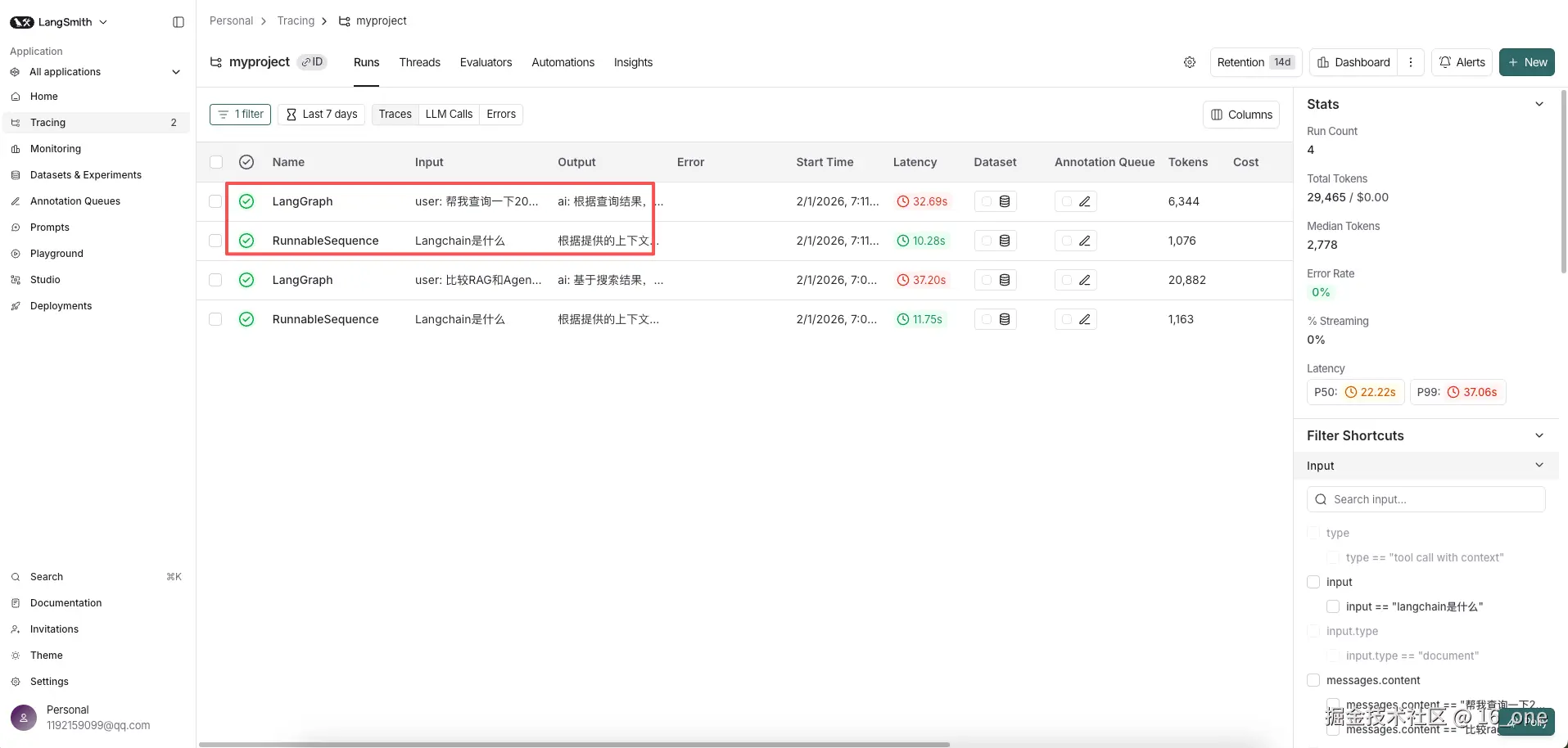The width and height of the screenshot is (1568, 748).
Task: Switch to the Evaluators tab
Action: (486, 62)
